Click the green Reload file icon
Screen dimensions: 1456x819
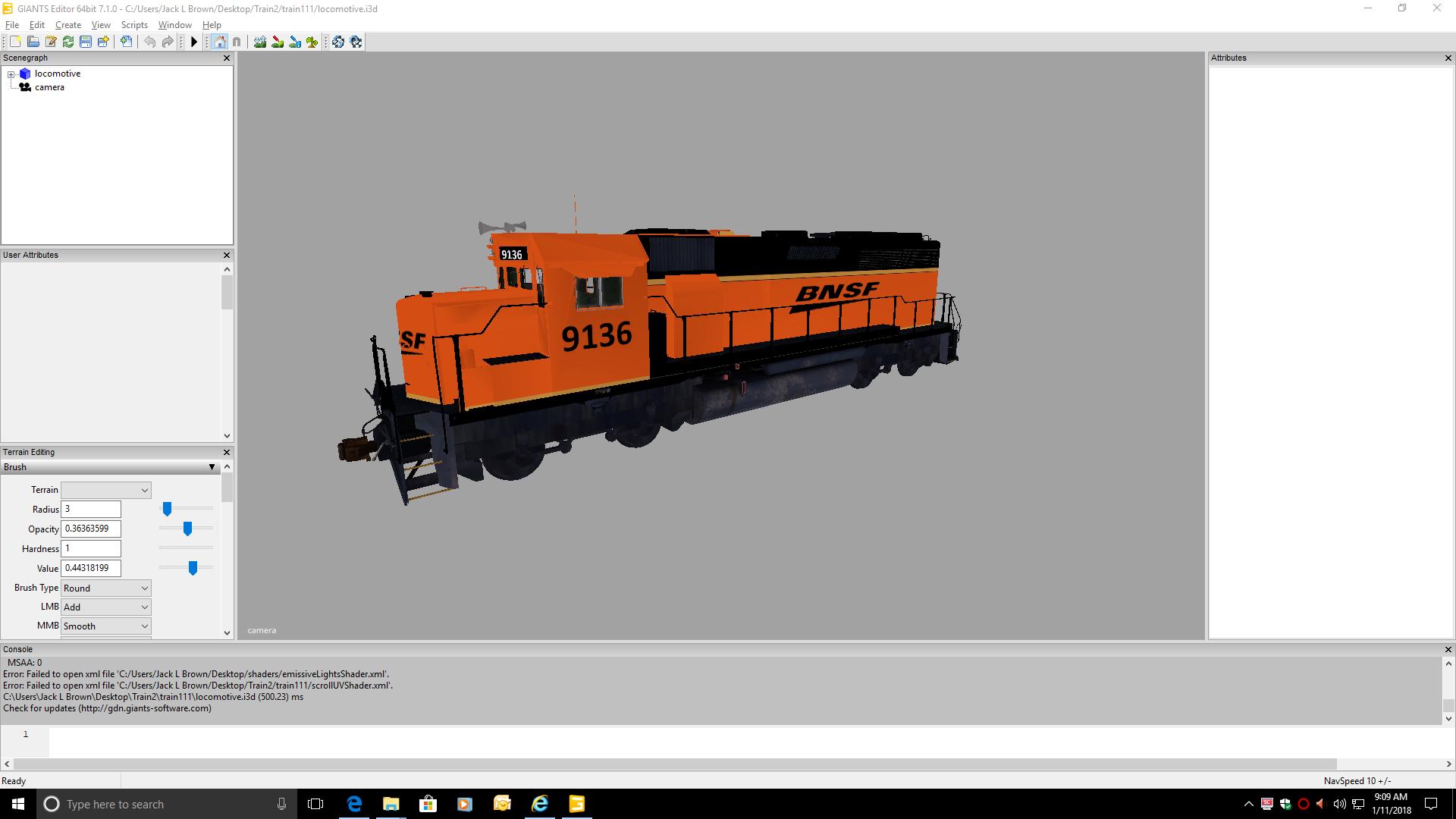tap(68, 42)
